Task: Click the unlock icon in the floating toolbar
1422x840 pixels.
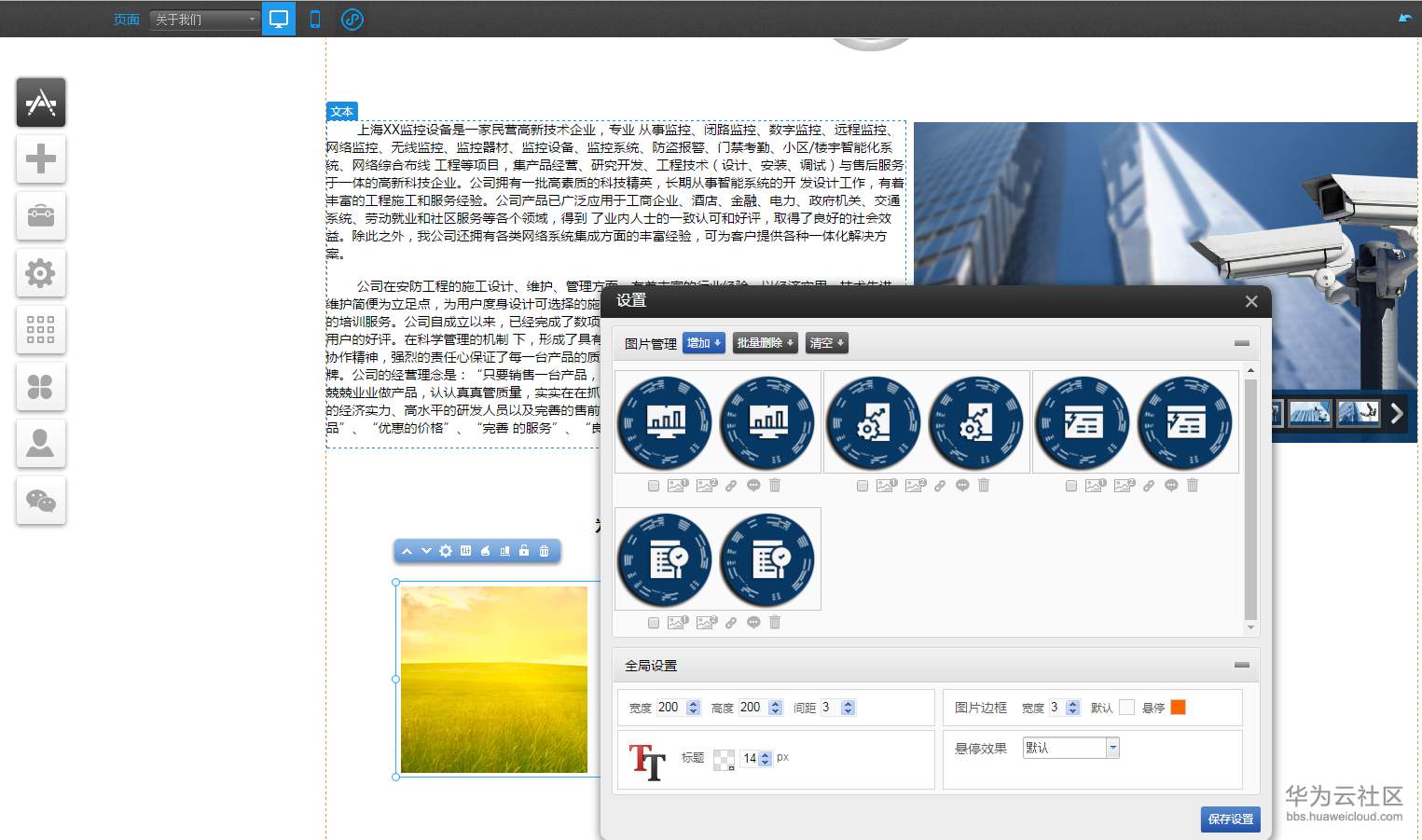Action: (x=524, y=551)
